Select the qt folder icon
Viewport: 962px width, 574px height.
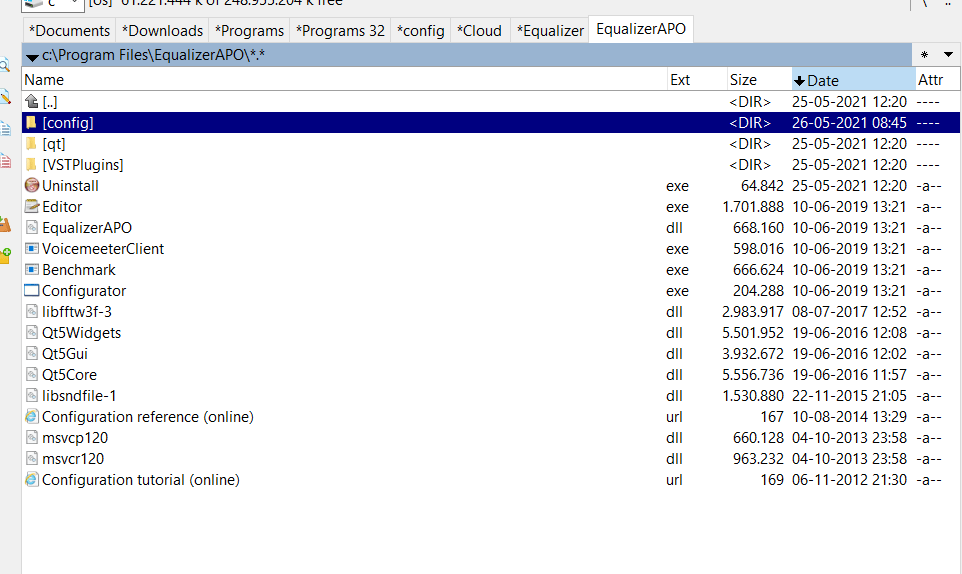(31, 144)
